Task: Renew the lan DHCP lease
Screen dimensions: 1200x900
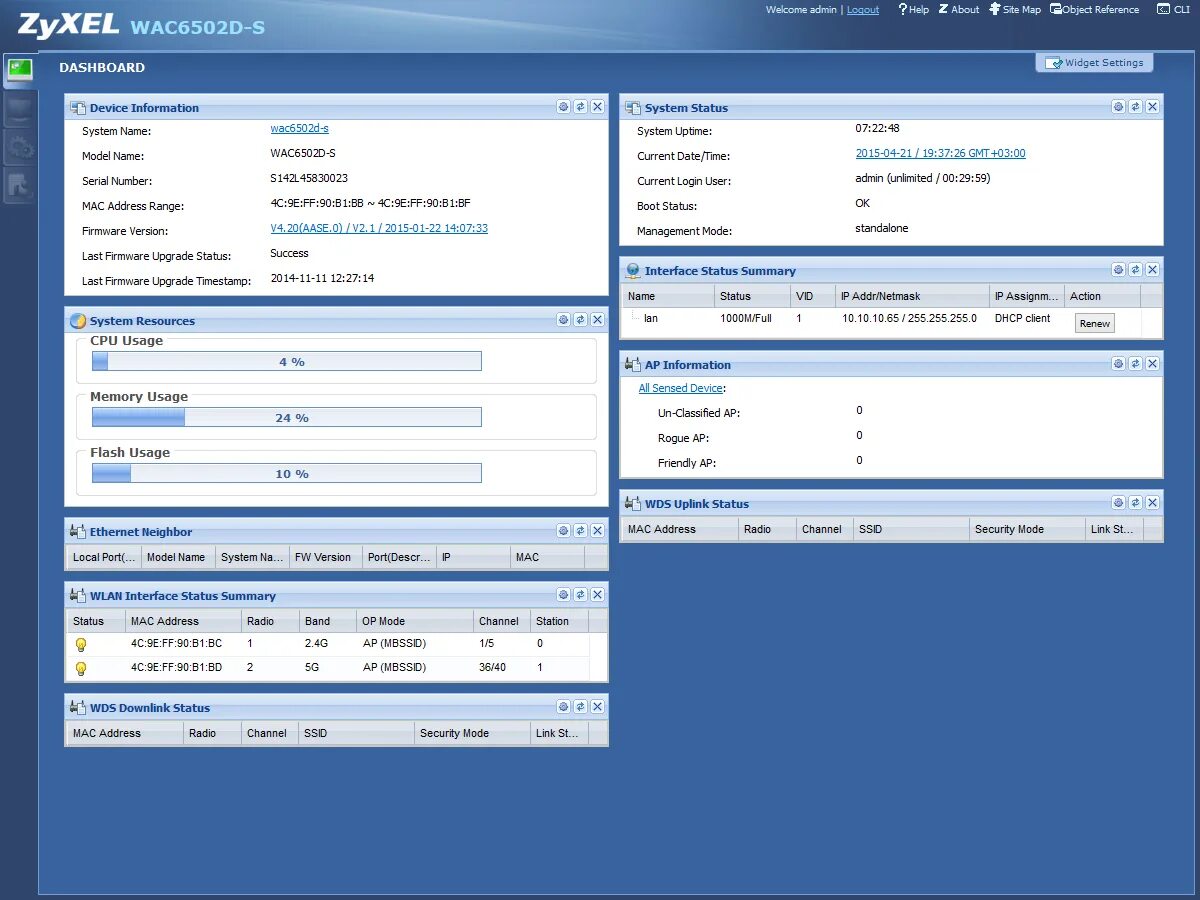Action: click(1094, 323)
